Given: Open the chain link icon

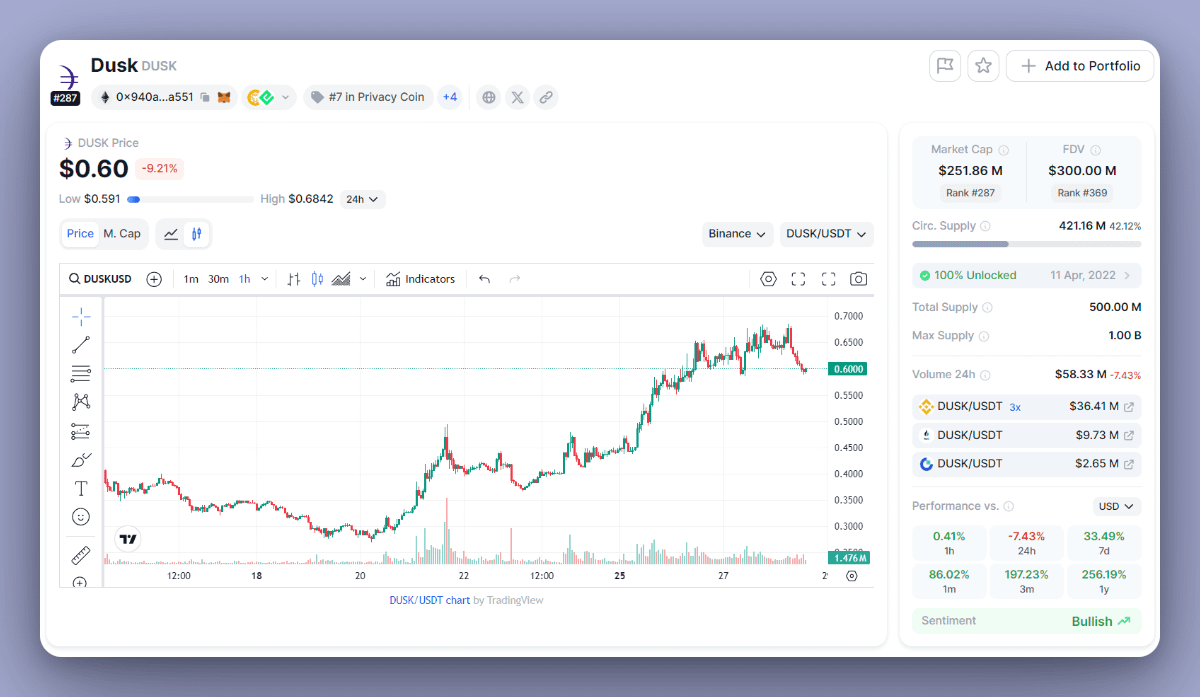Looking at the screenshot, I should (x=545, y=97).
